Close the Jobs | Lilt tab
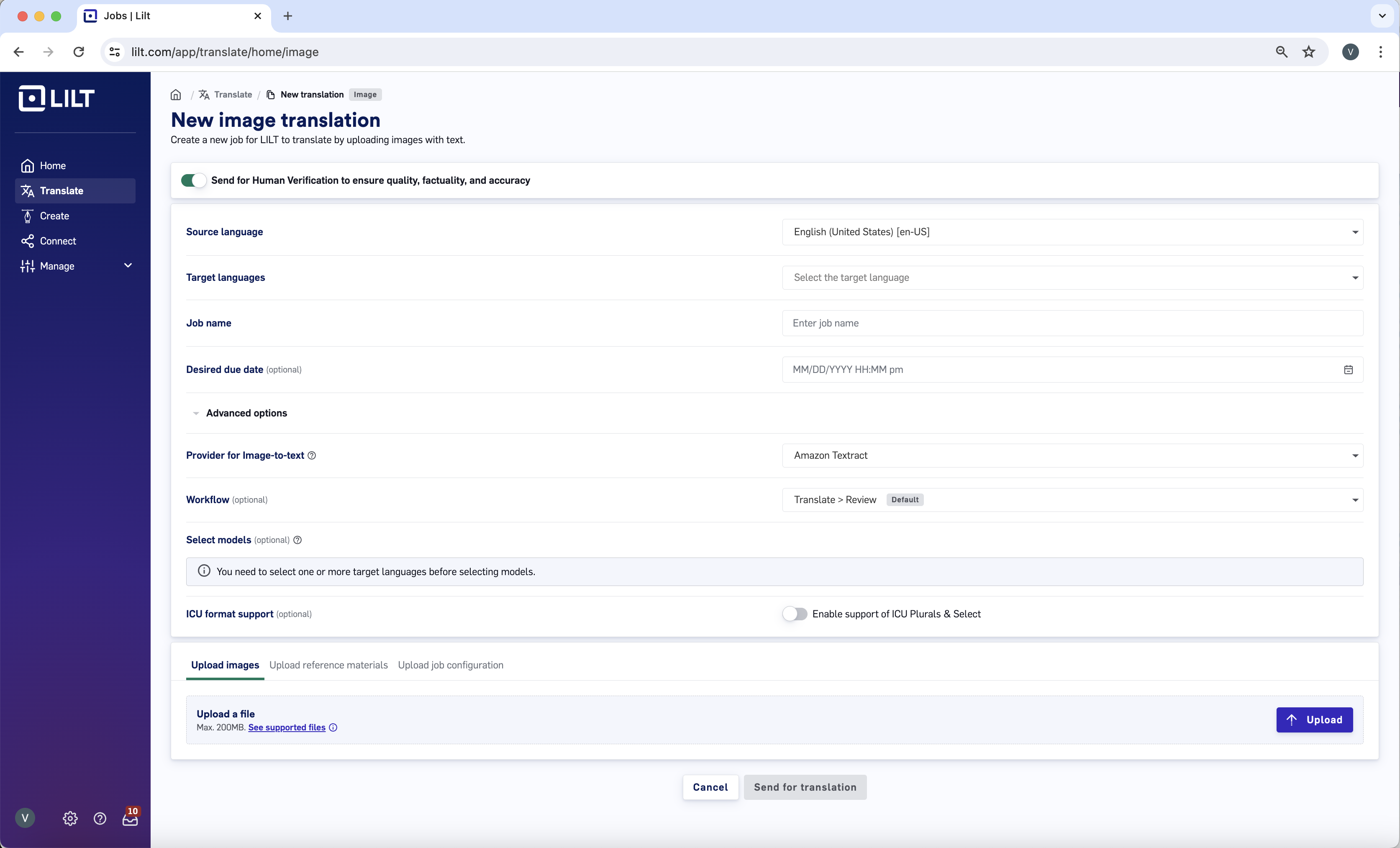 click(x=258, y=16)
